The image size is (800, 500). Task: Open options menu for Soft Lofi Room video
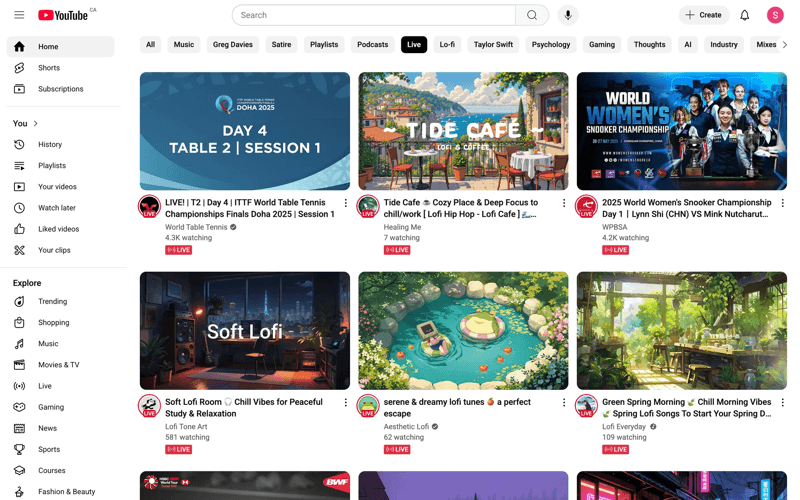345,403
